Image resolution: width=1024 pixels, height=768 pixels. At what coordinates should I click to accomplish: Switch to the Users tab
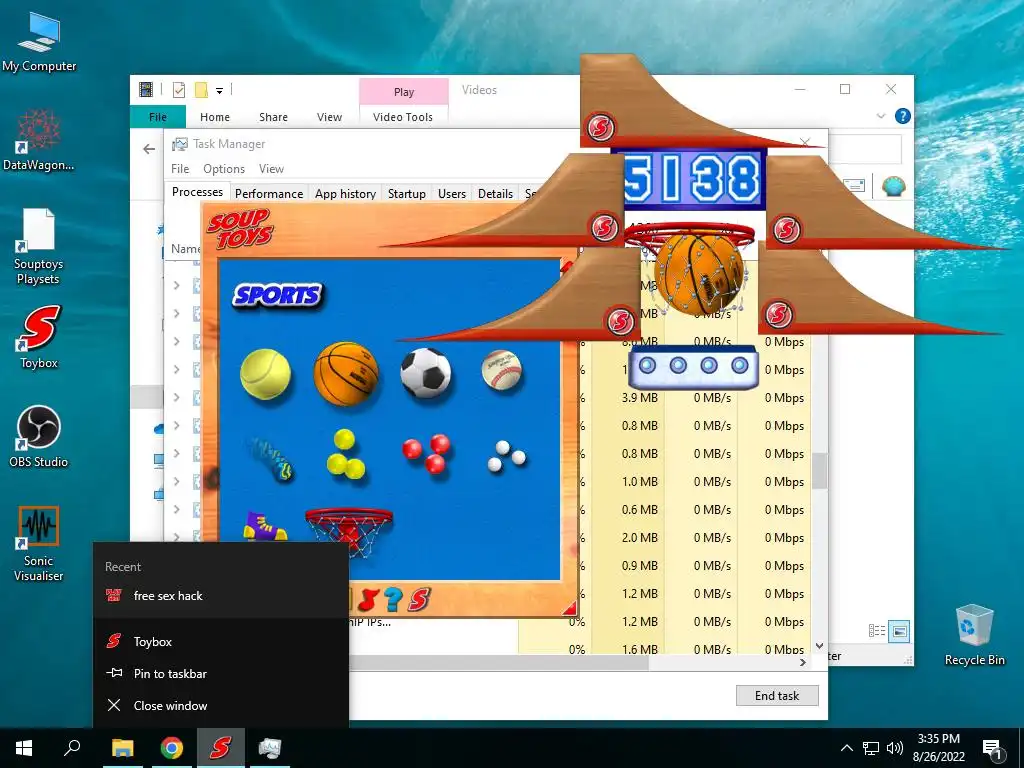coord(452,193)
